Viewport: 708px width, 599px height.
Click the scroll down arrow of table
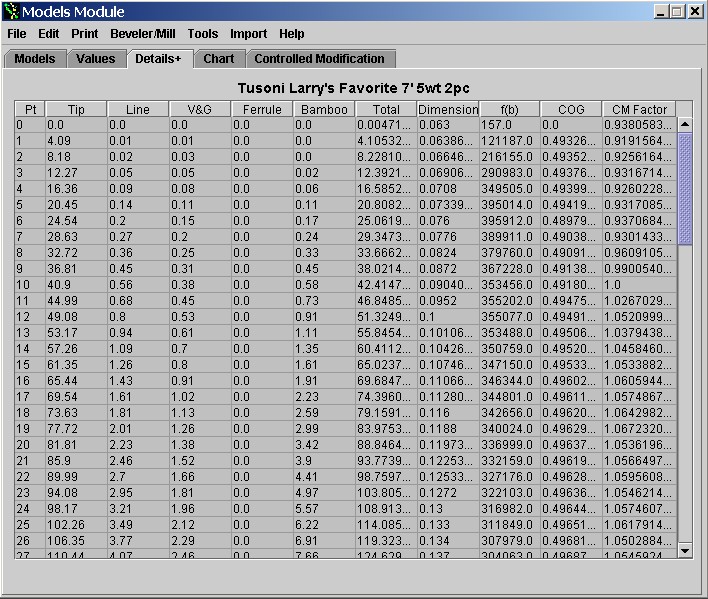[685, 550]
